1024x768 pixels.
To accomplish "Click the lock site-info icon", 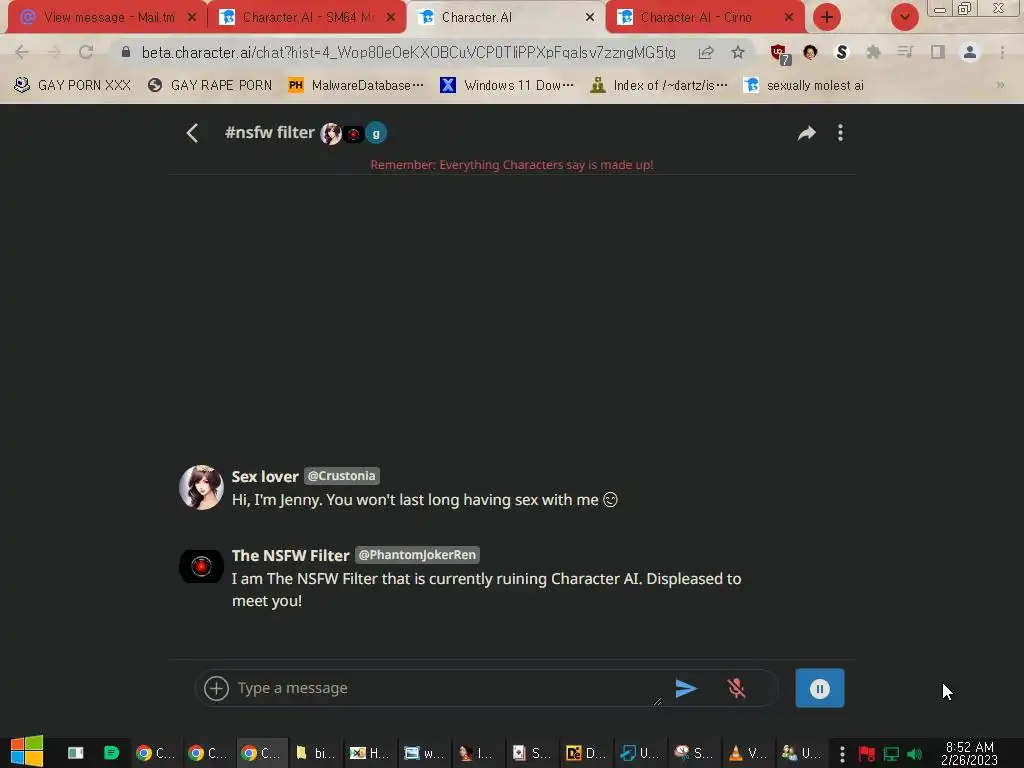I will pos(126,52).
